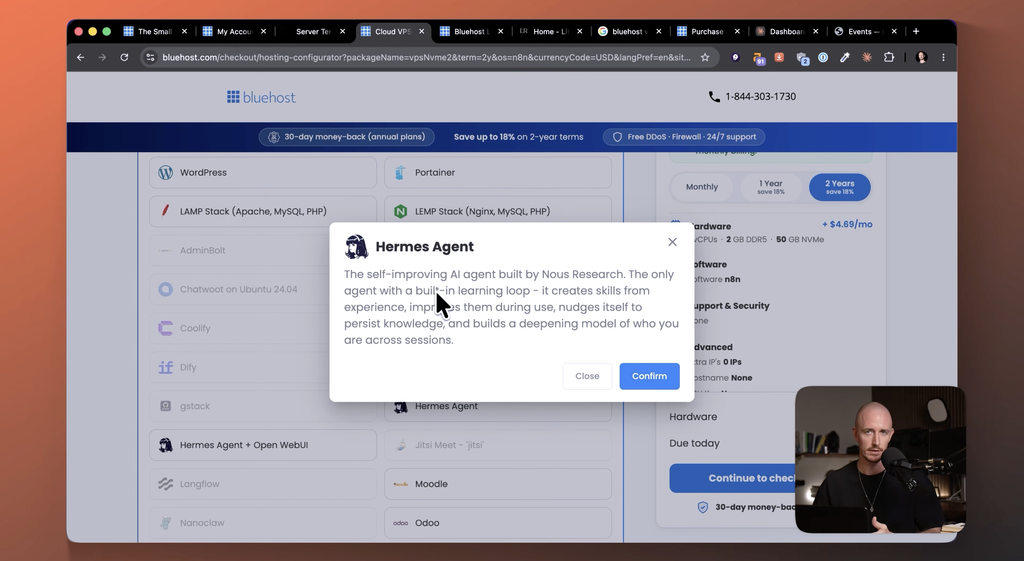Choose LAMP Stack (Apache, MySQL, PHP)

click(x=263, y=212)
